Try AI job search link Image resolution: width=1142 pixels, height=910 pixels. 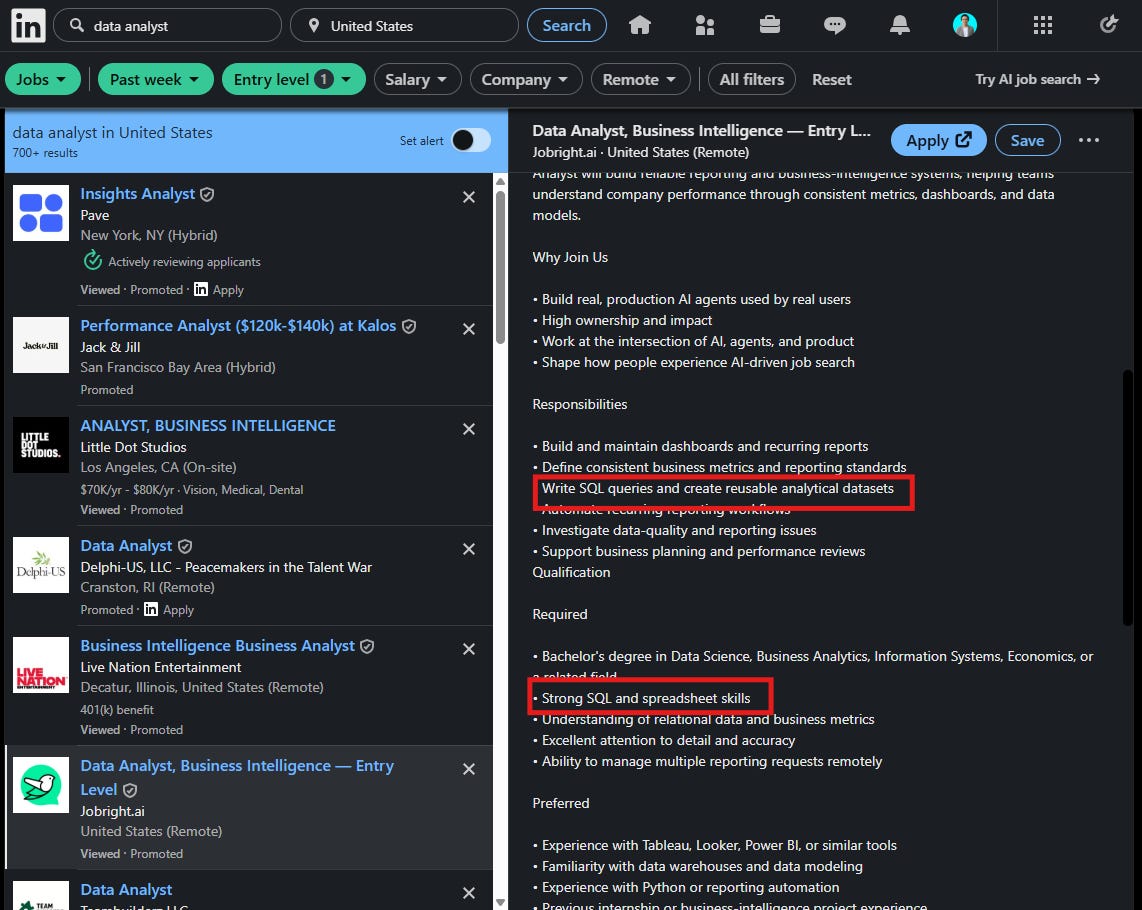1037,79
